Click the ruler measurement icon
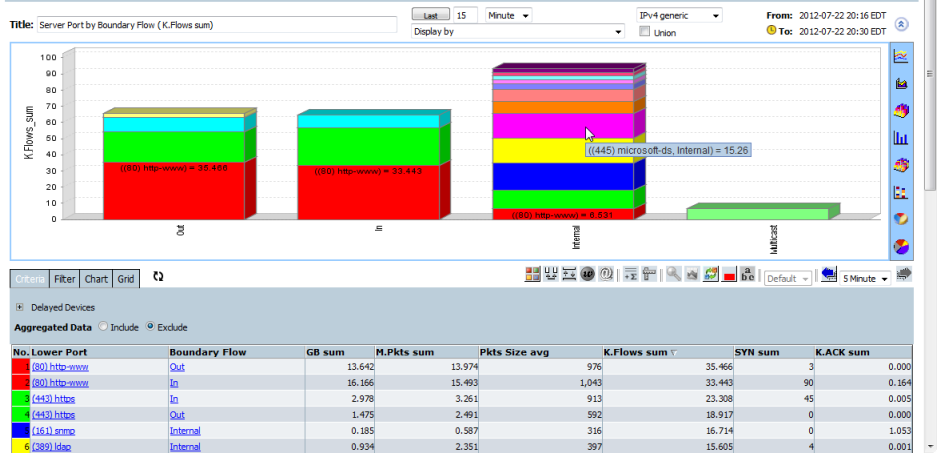 pos(648,275)
